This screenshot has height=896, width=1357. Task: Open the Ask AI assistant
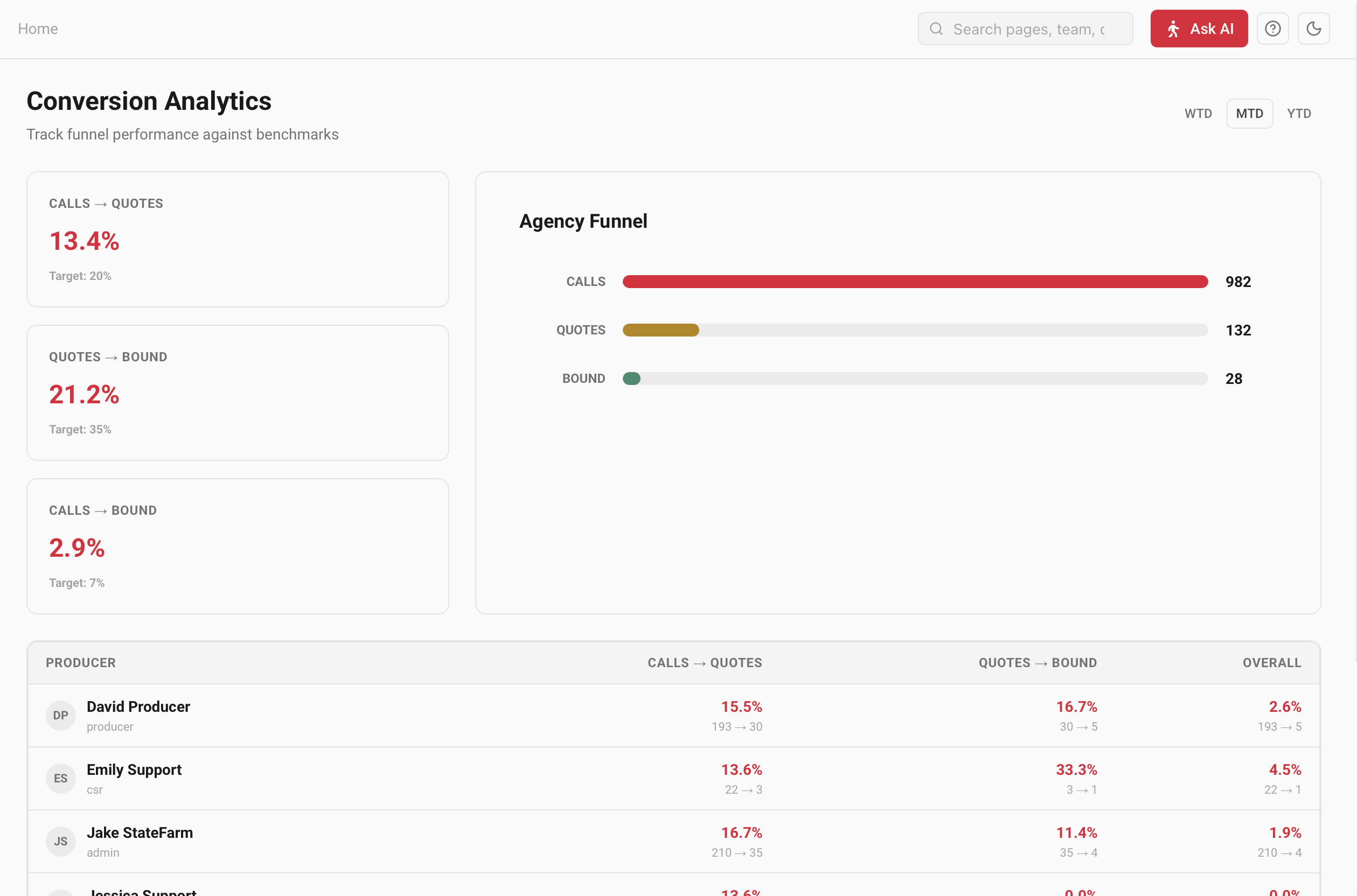(x=1199, y=29)
